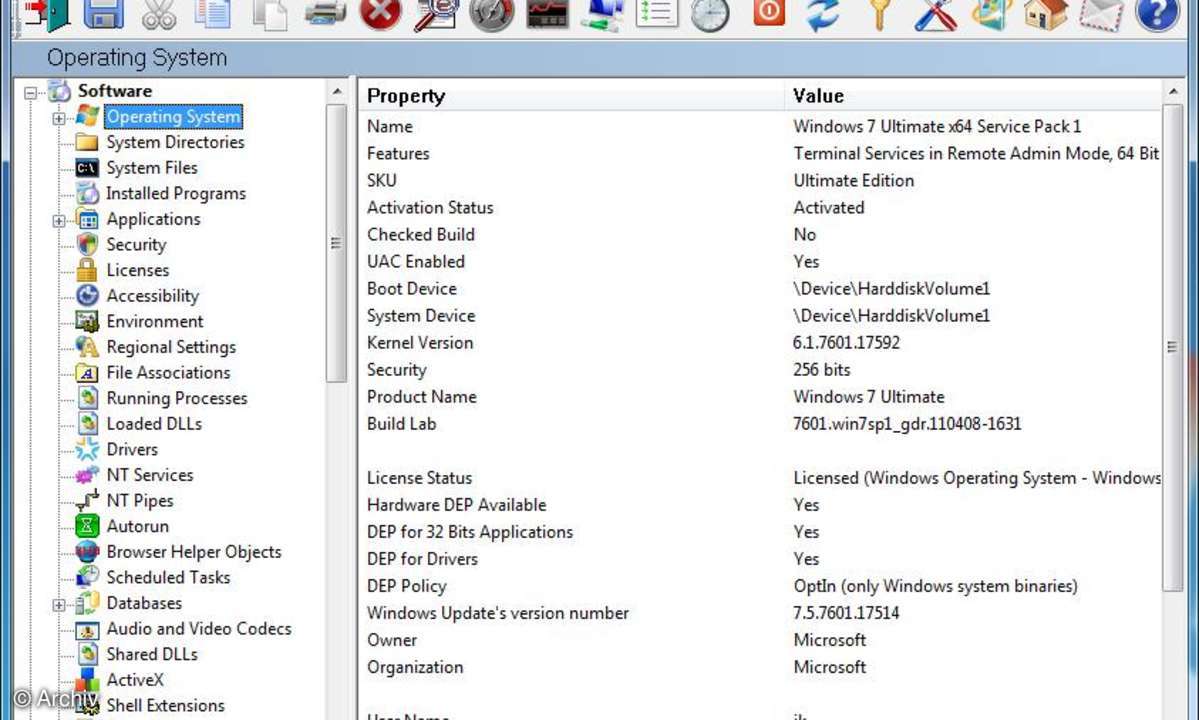Select the Activation Status row

(760, 207)
